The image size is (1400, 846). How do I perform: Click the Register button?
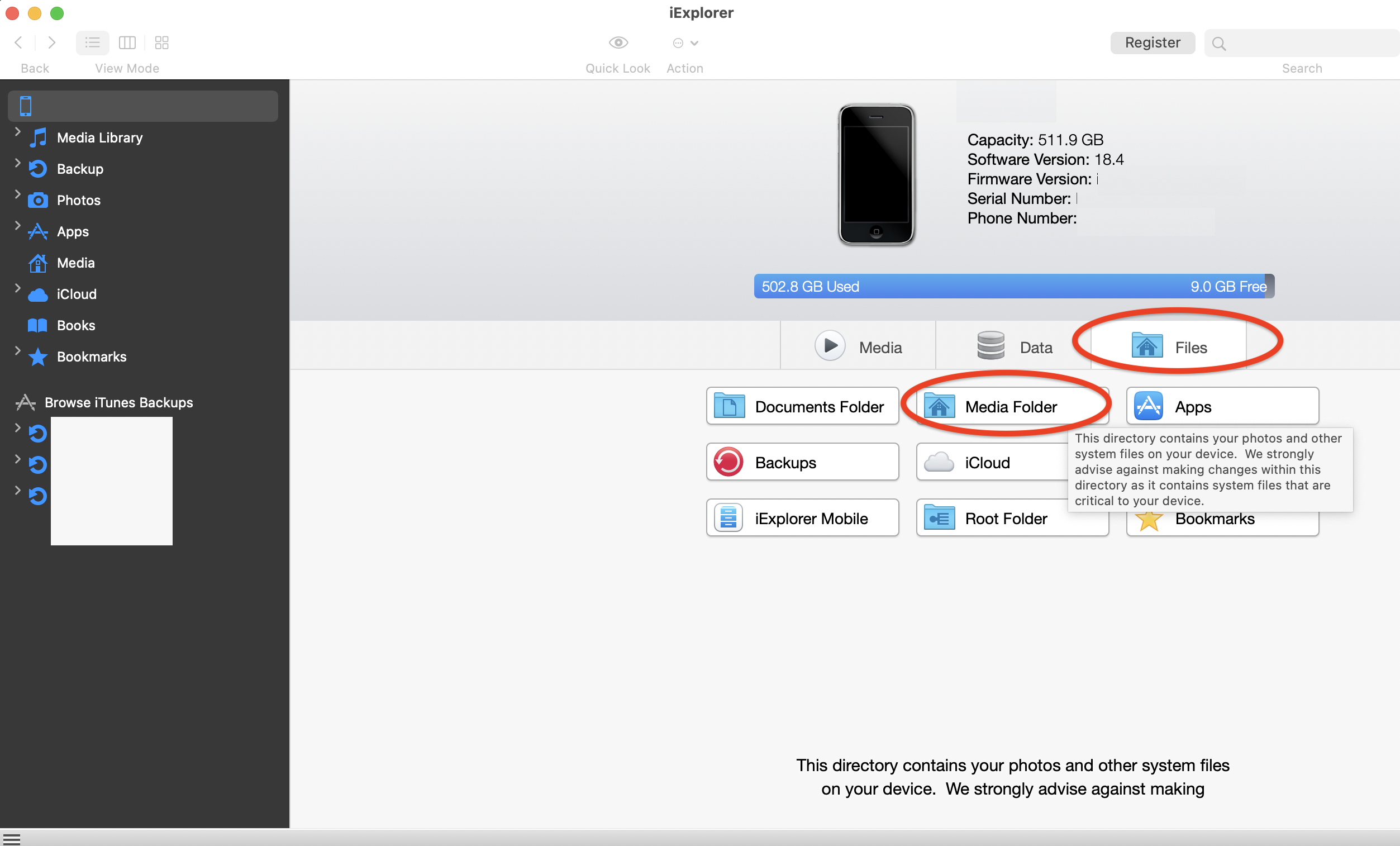(1152, 42)
